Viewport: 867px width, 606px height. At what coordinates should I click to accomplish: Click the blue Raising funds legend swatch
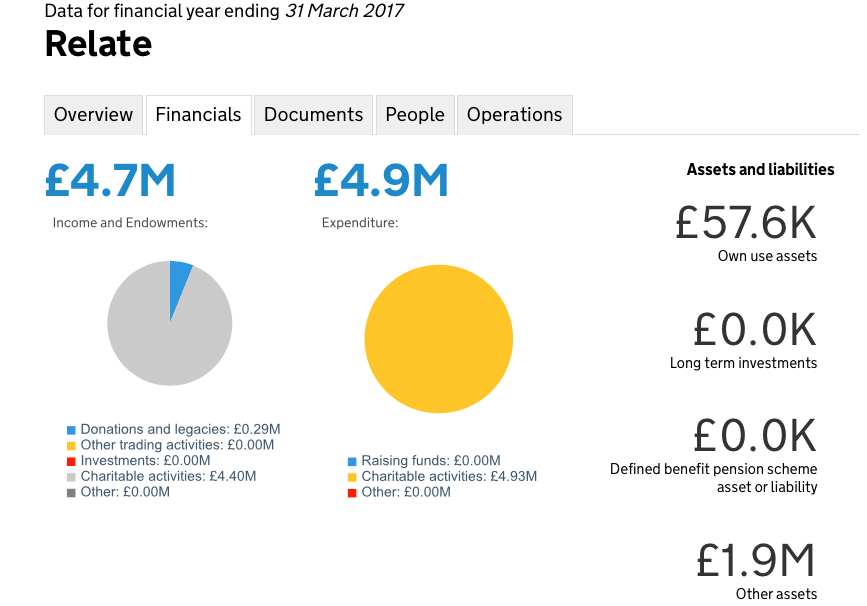pos(352,461)
